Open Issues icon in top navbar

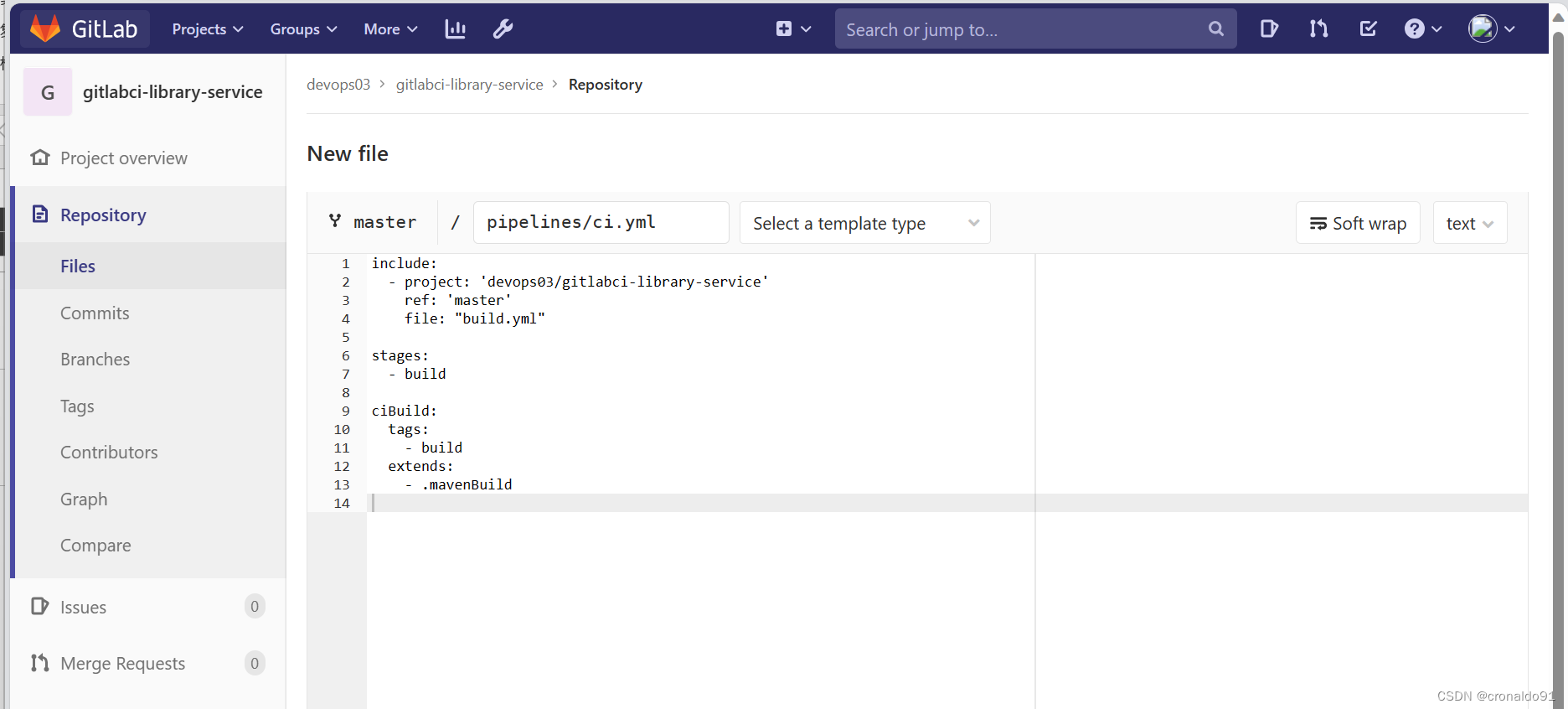tap(1269, 29)
